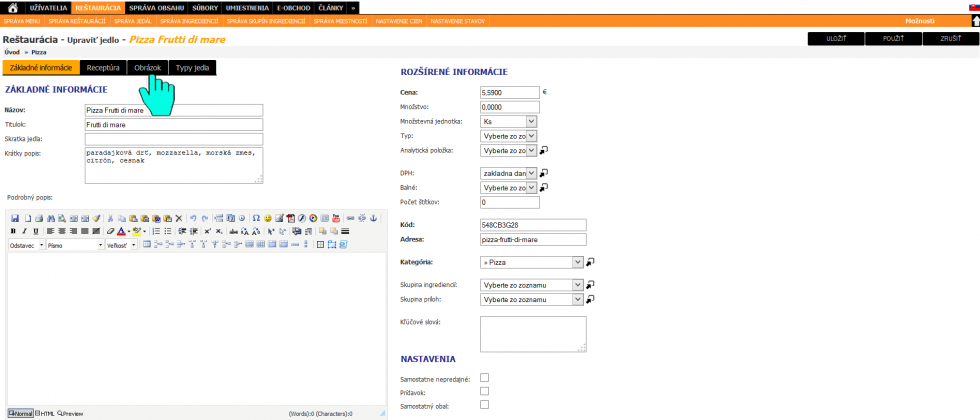Switch to the Receptúra tab
The height and width of the screenshot is (420, 980).
[x=103, y=67]
